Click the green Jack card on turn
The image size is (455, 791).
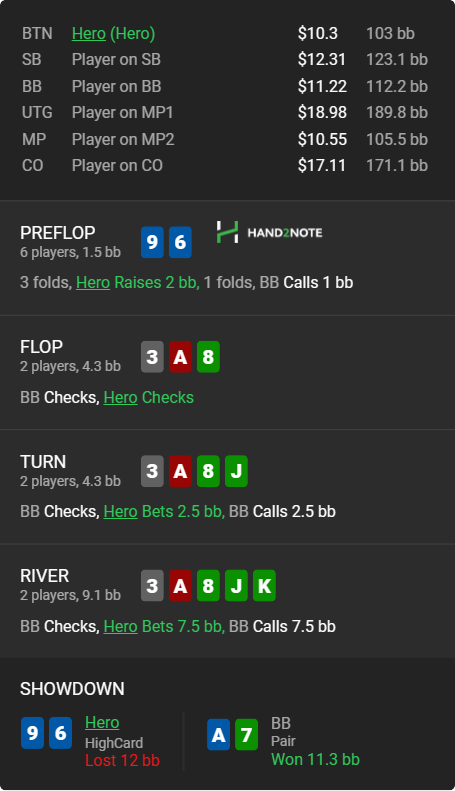point(236,471)
